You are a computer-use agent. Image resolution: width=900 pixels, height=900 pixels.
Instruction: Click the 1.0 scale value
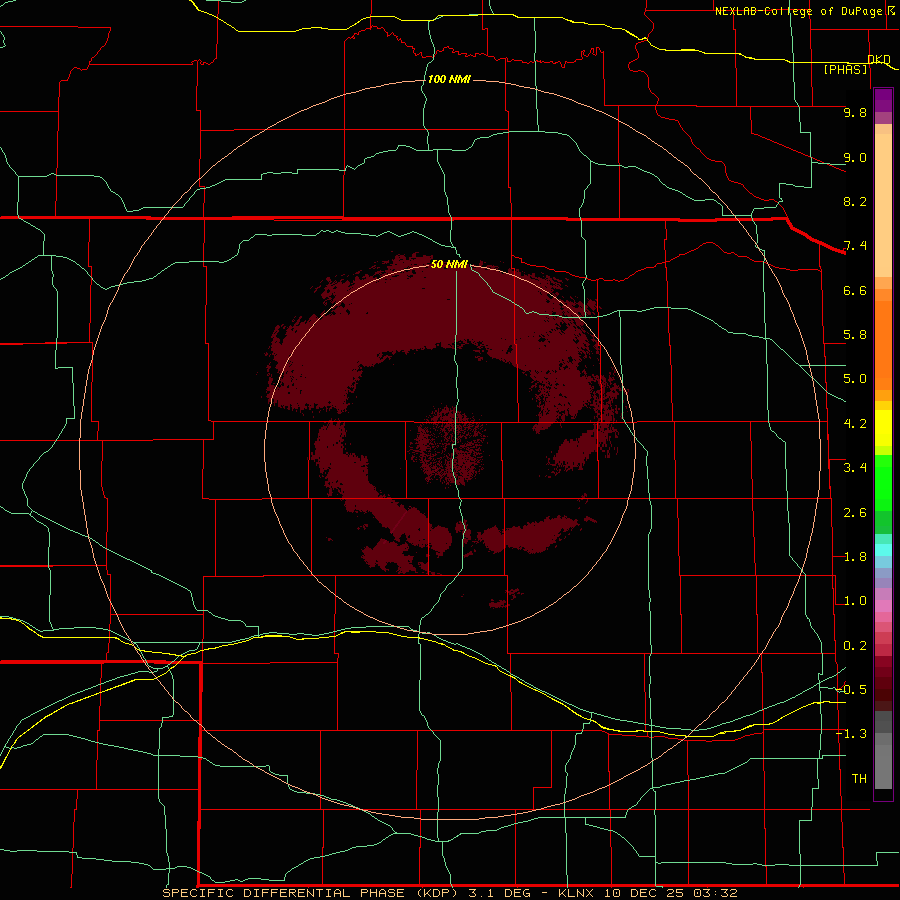(x=855, y=601)
